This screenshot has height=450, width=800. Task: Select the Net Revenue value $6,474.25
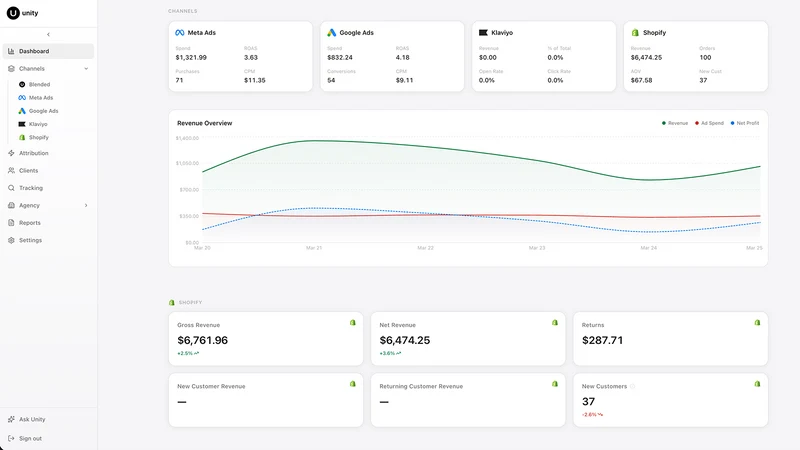(x=405, y=340)
